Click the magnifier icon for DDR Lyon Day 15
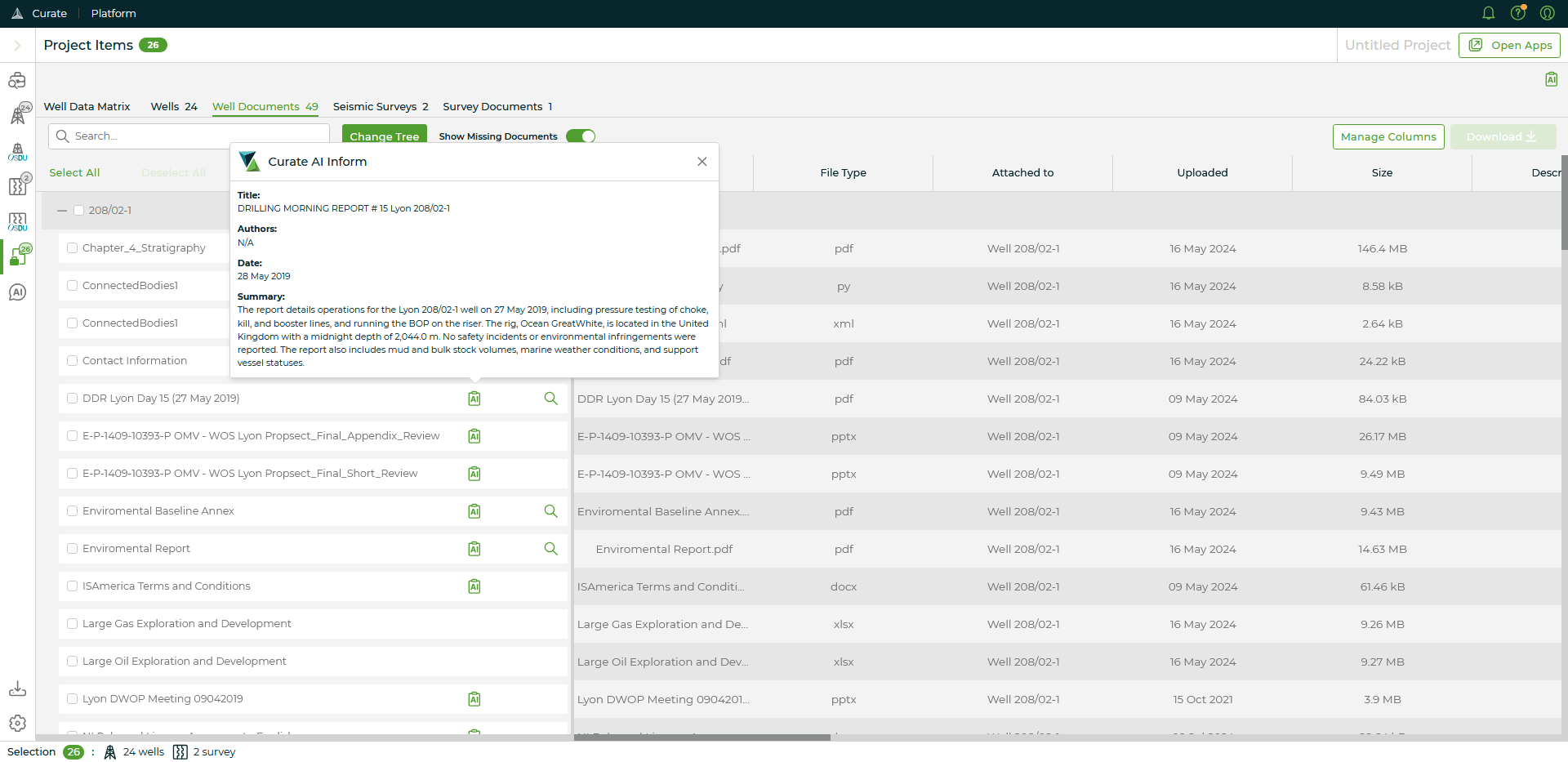Screen dimensions: 1568x762 (x=551, y=399)
